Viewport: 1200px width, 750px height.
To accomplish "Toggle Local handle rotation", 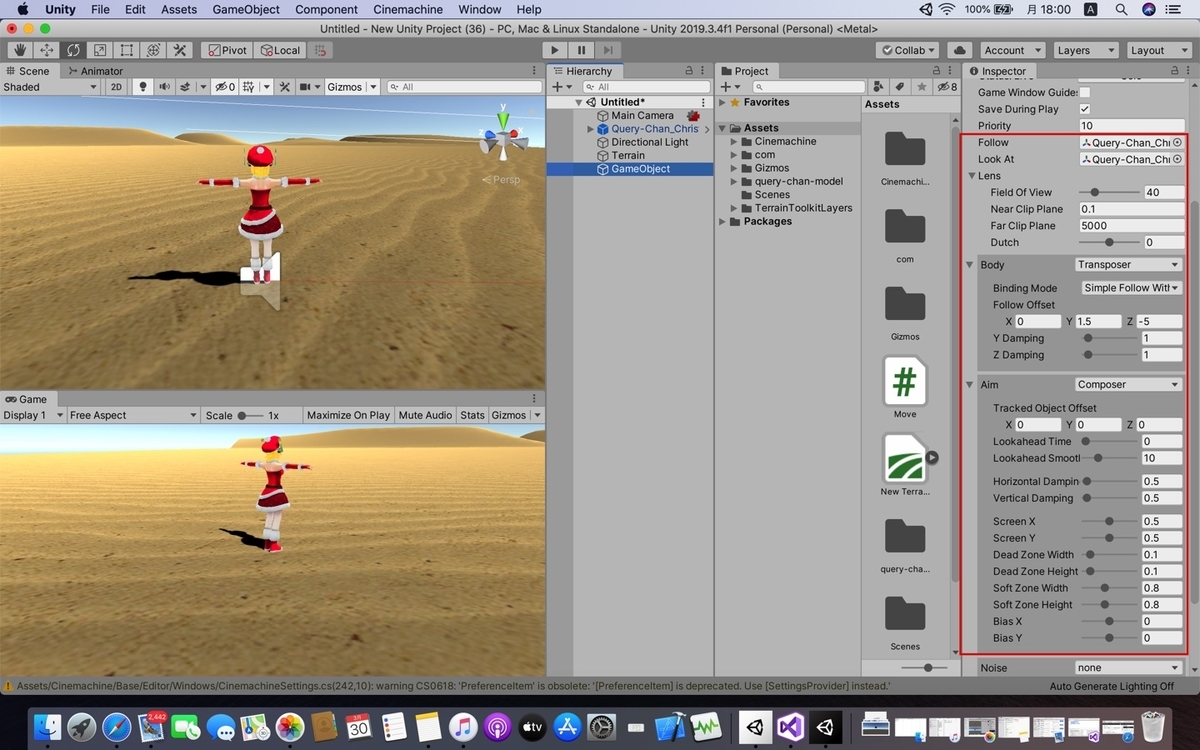I will (x=279, y=50).
